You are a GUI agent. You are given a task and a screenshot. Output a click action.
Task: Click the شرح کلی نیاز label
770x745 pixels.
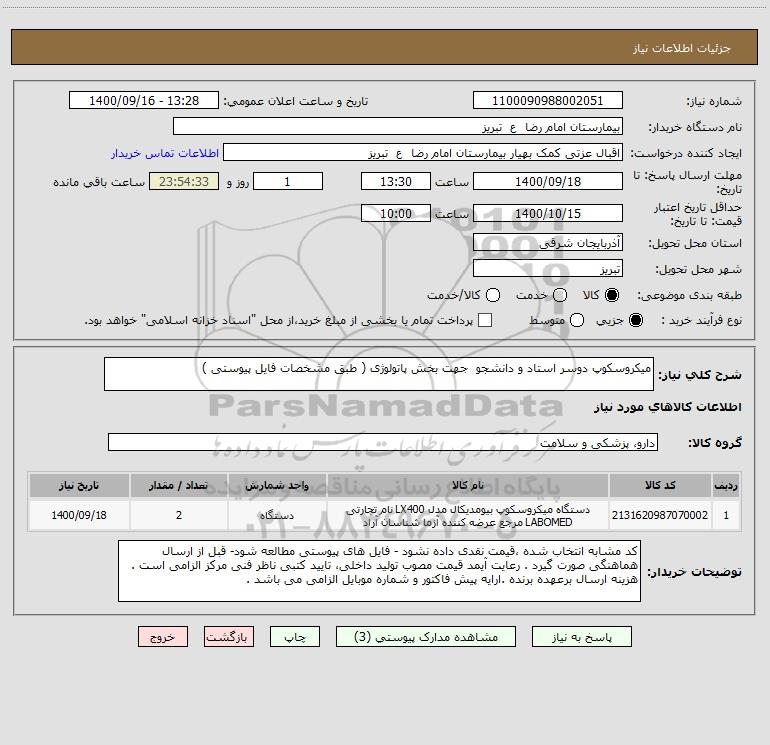[x=700, y=375]
